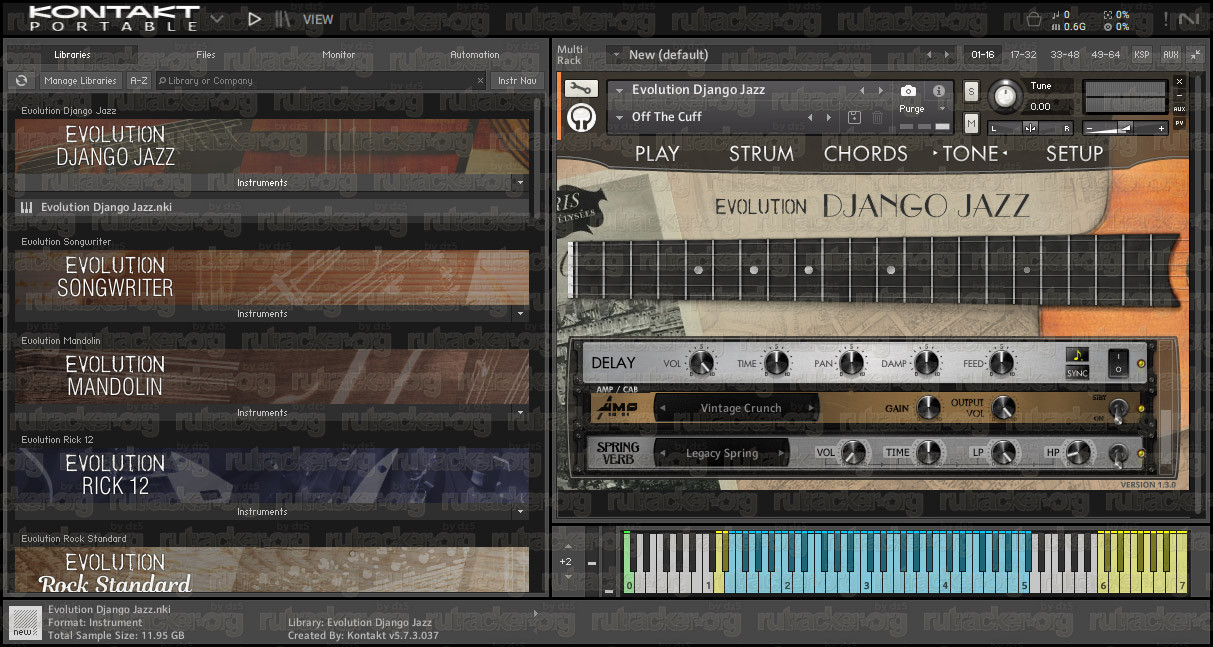This screenshot has height=647, width=1213.
Task: Load next instrument with right arrow
Action: point(880,90)
